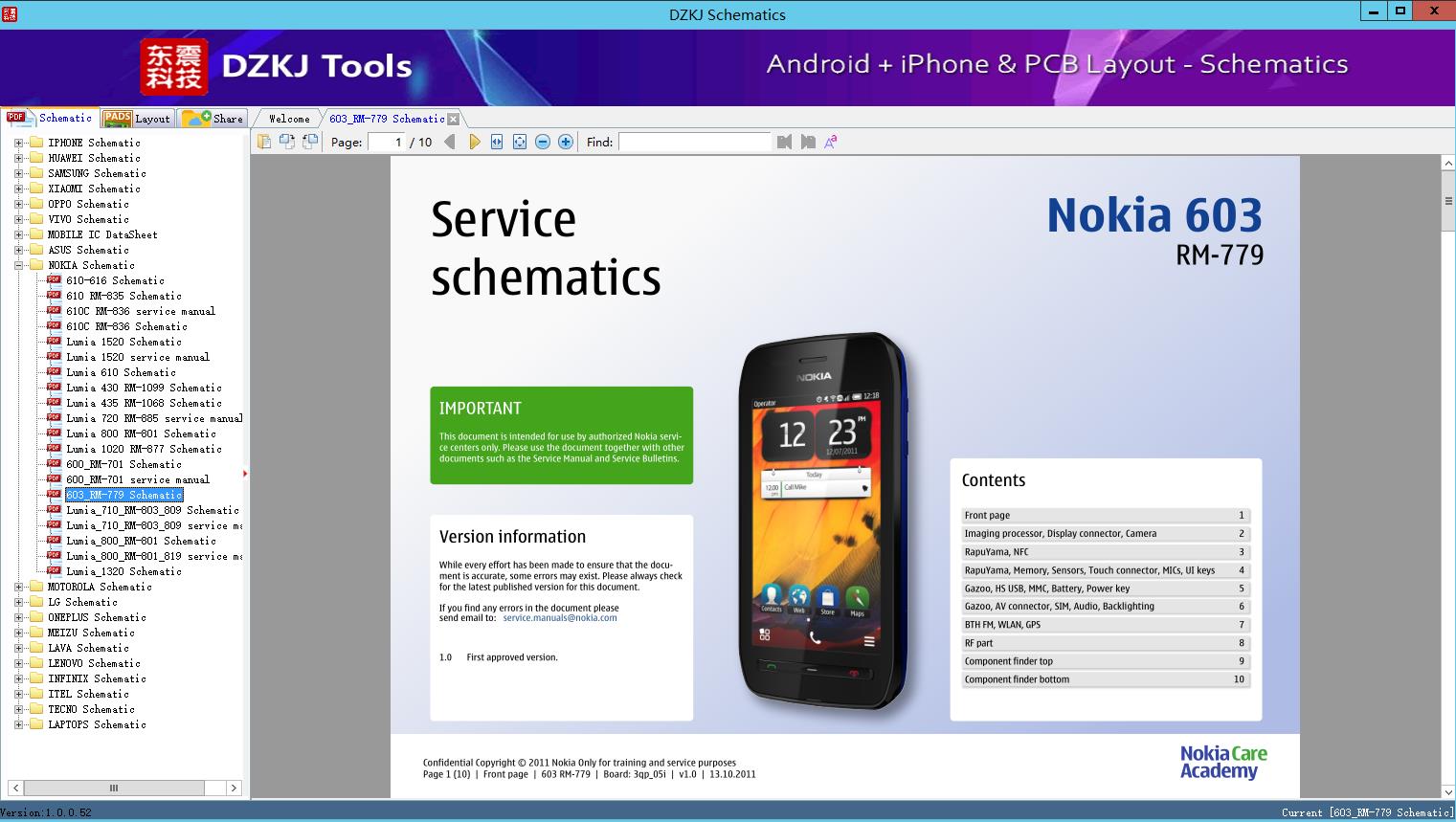
Task: Expand the MOTOROLA Schematic folder
Action: tap(18, 587)
